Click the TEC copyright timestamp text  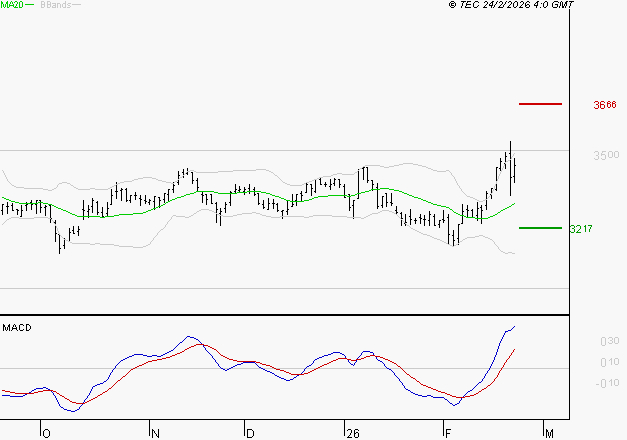(x=511, y=5)
